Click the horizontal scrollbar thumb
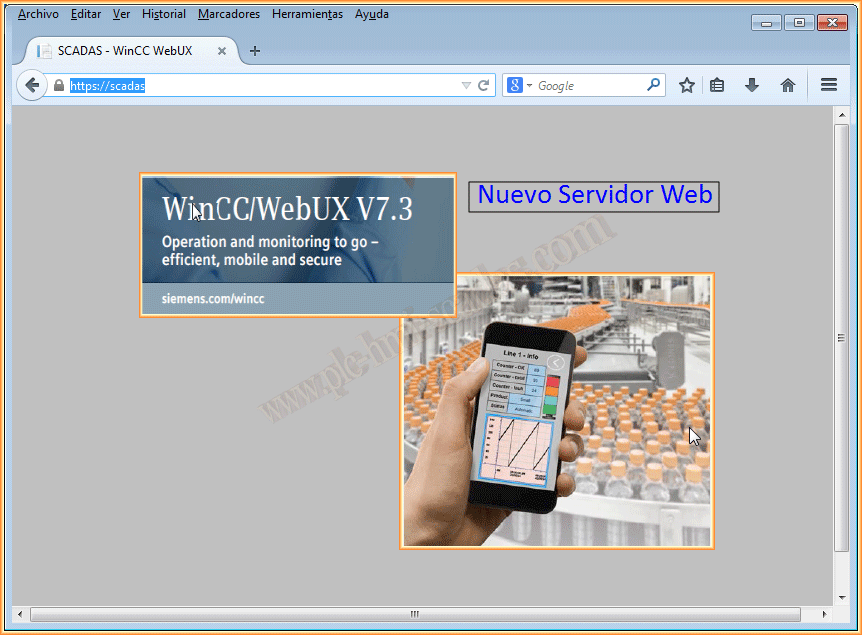This screenshot has width=862, height=635. pyautogui.click(x=415, y=613)
